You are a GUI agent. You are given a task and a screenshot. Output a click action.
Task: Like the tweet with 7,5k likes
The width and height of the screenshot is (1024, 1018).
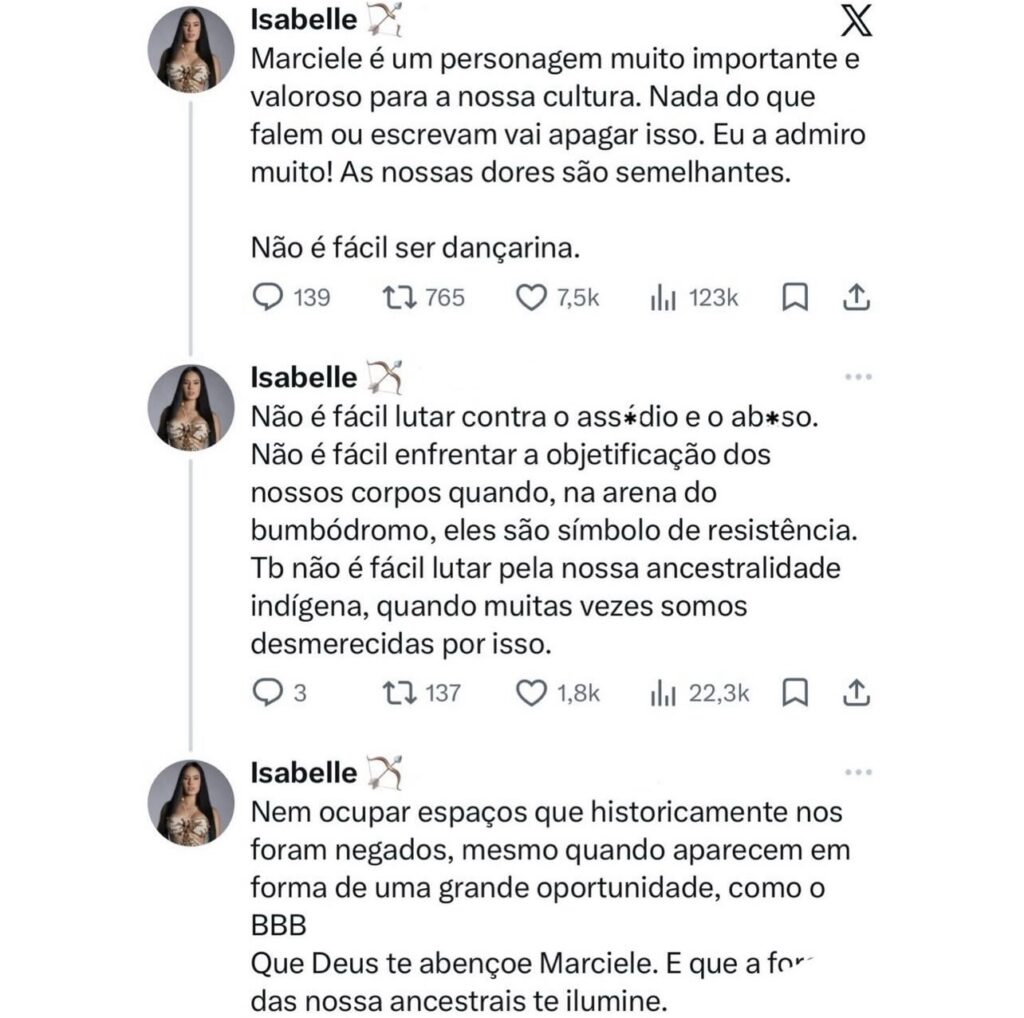click(x=533, y=297)
